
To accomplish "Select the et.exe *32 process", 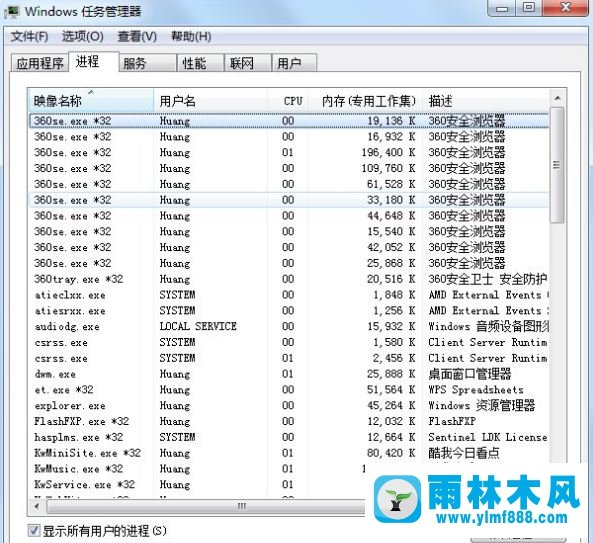I will tap(289, 390).
